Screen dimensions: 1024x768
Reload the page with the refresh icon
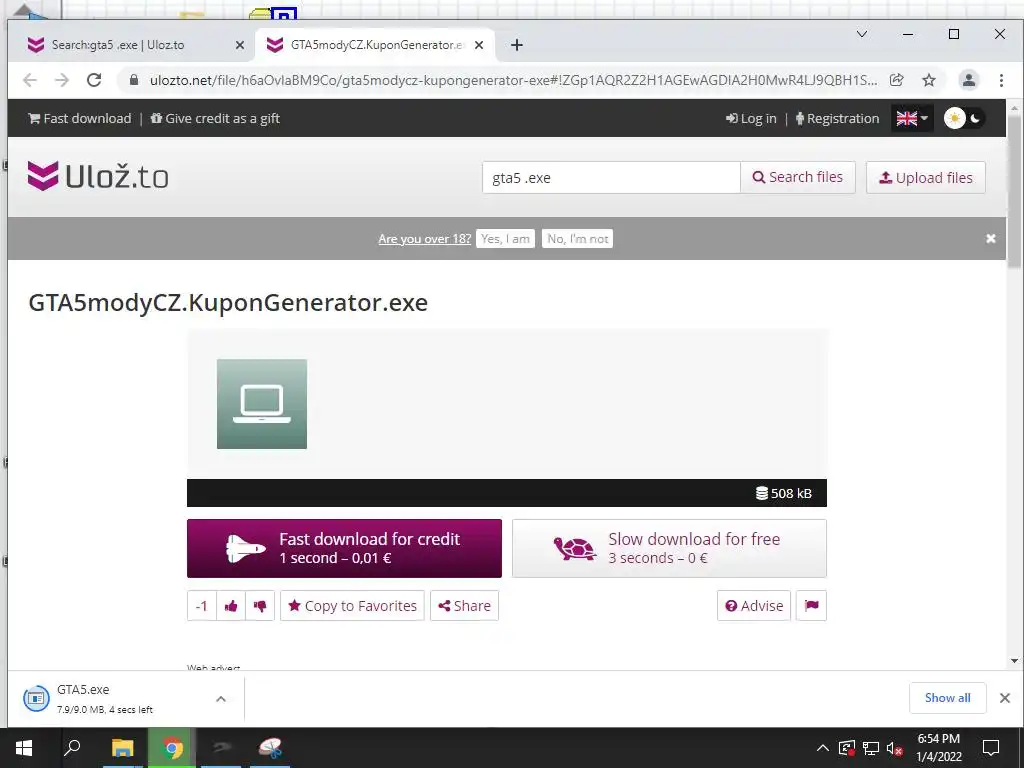click(x=94, y=80)
